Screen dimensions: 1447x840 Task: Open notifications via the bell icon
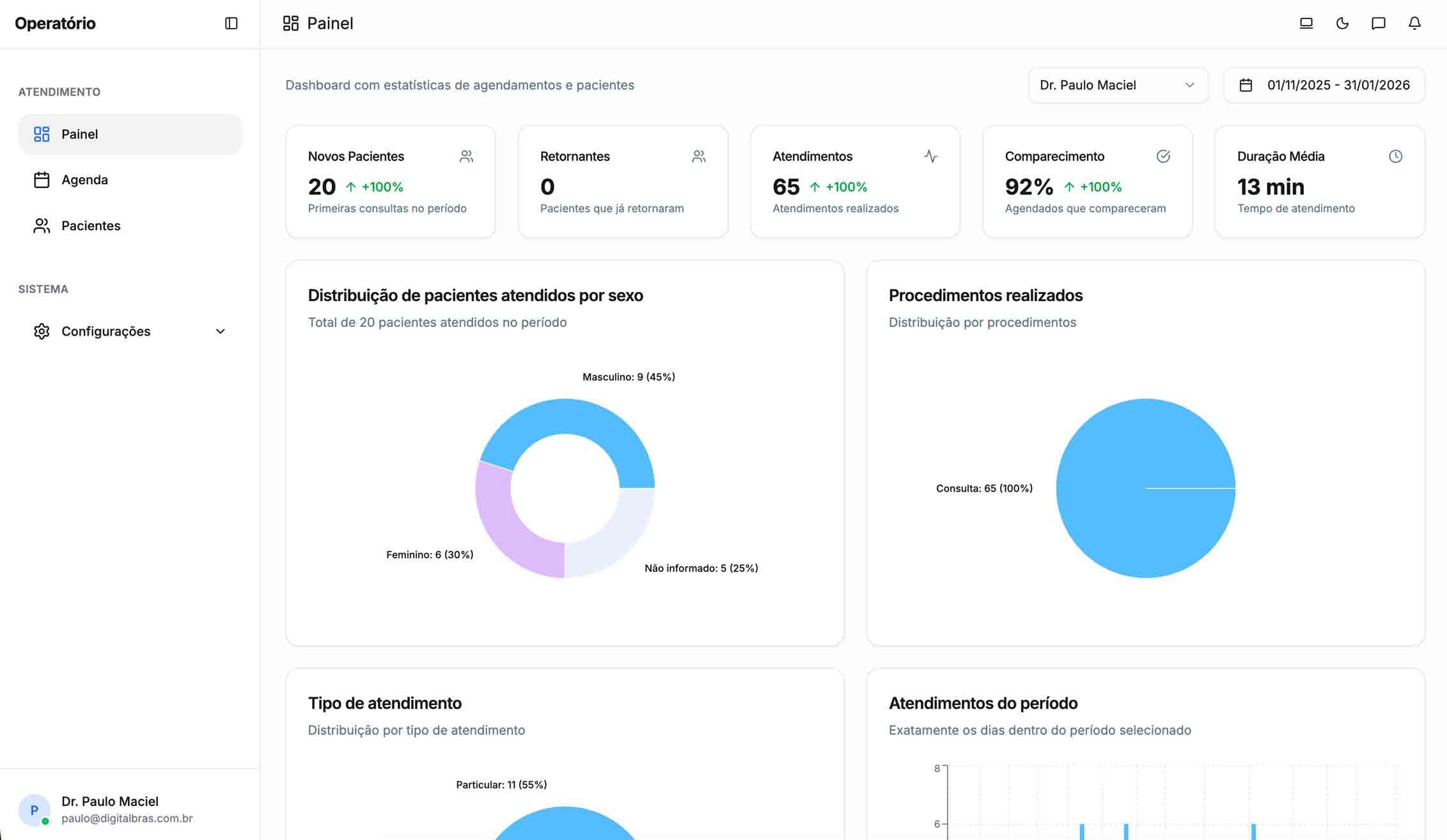coord(1414,23)
